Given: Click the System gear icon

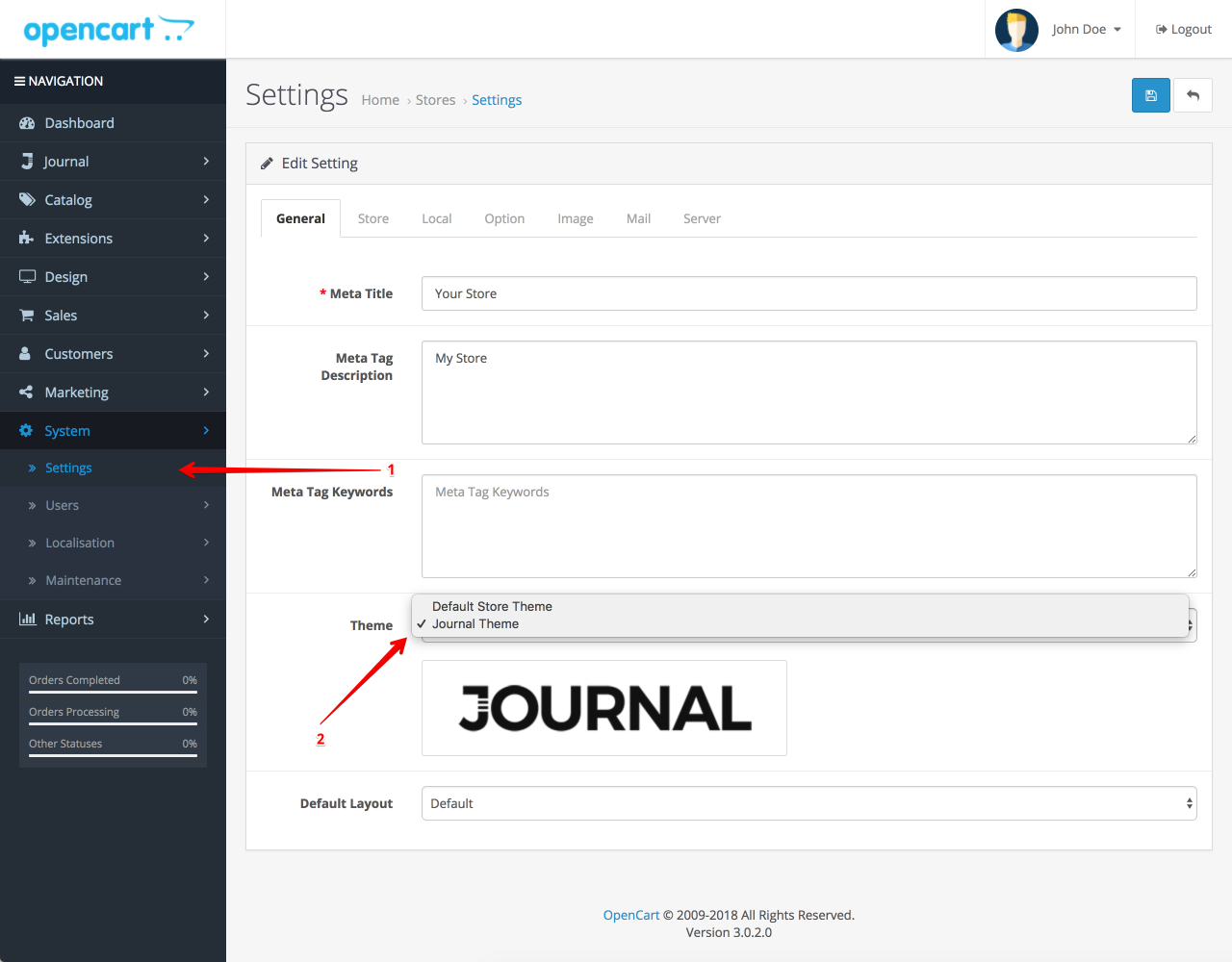Looking at the screenshot, I should (x=26, y=431).
